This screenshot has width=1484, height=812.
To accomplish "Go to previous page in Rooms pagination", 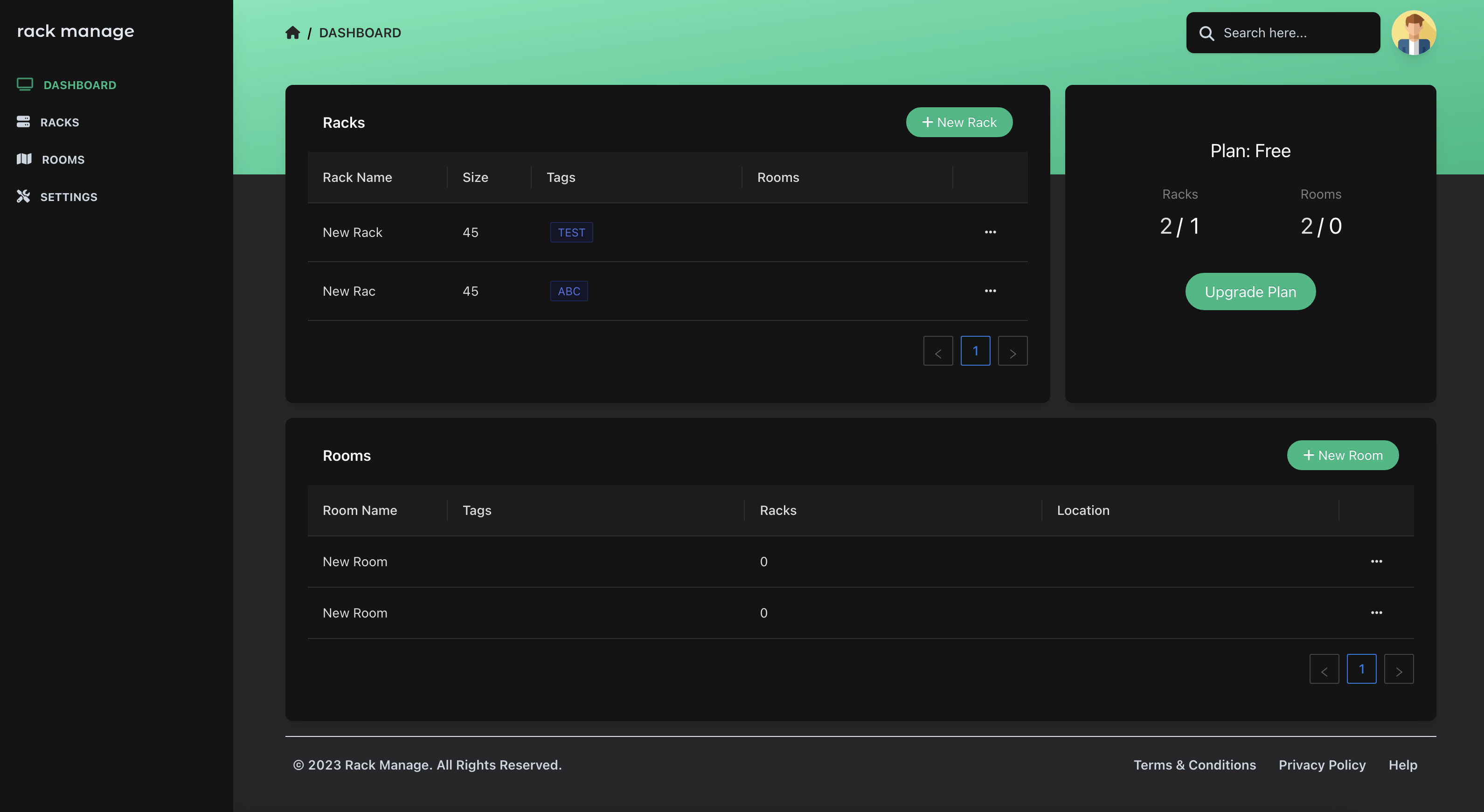I will coord(1324,669).
